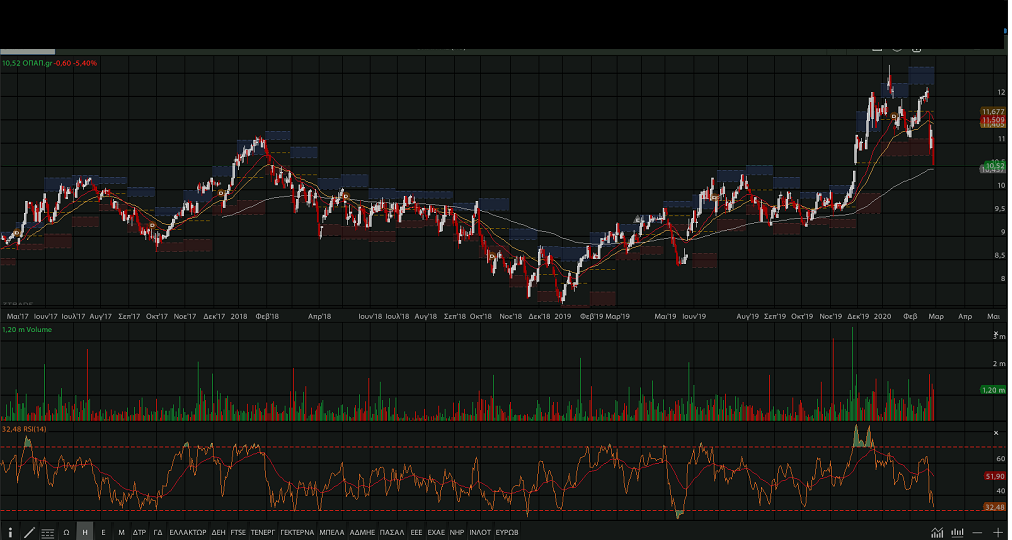Open the chart type icon at bottom right
This screenshot has width=1012, height=540.
click(937, 533)
